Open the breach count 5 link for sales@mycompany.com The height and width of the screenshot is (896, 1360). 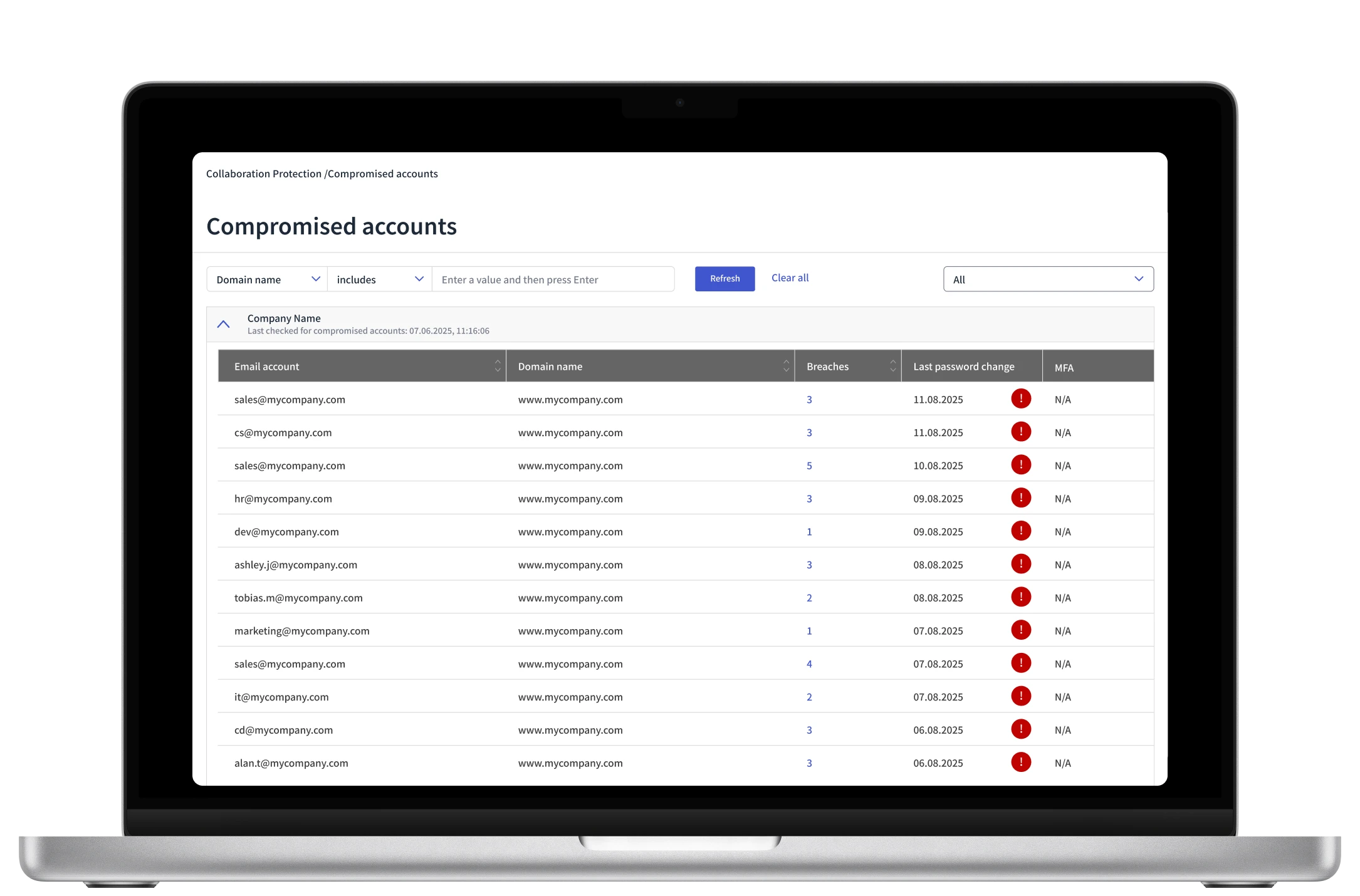coord(809,466)
